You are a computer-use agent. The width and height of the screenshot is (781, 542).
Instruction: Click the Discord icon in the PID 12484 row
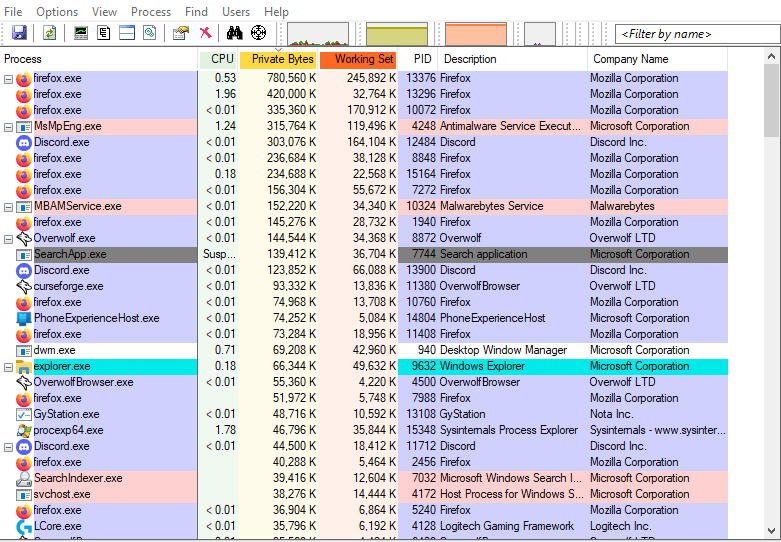(24, 142)
